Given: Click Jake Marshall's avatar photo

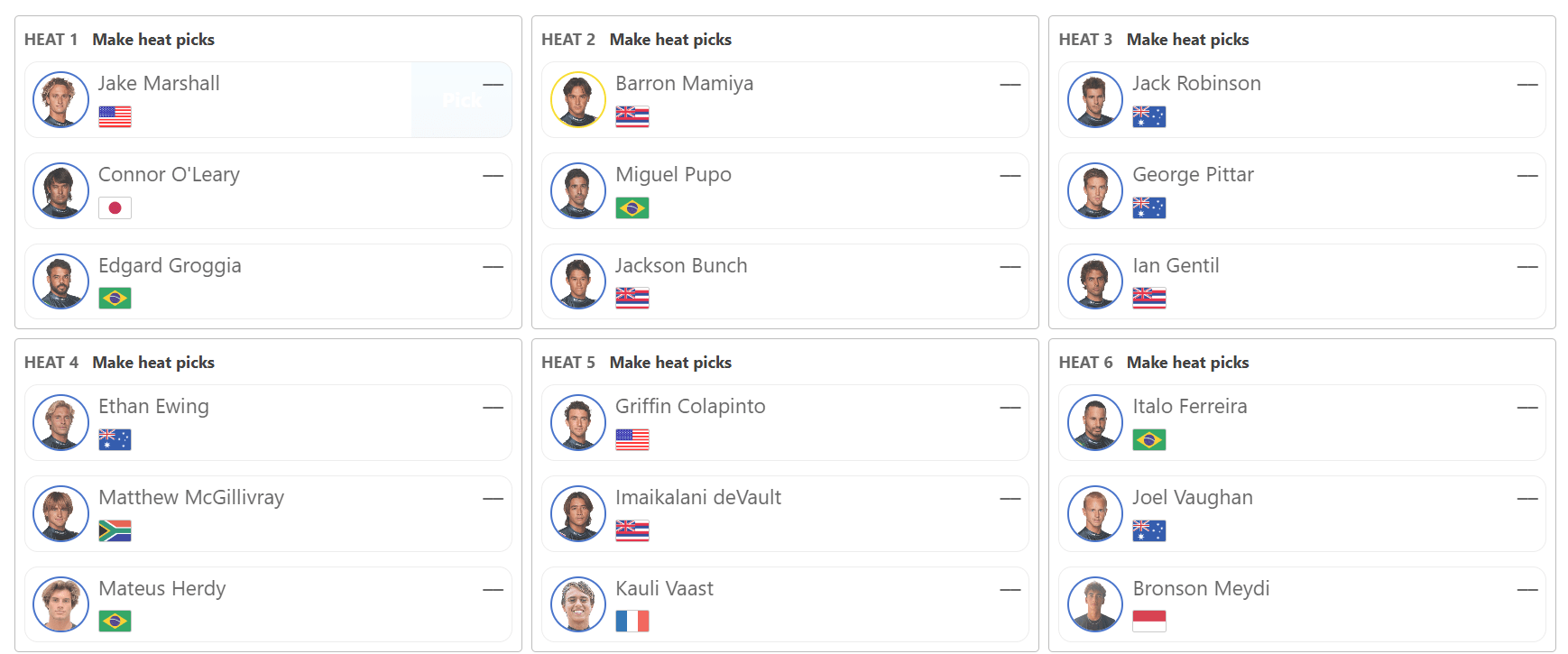Looking at the screenshot, I should [60, 100].
